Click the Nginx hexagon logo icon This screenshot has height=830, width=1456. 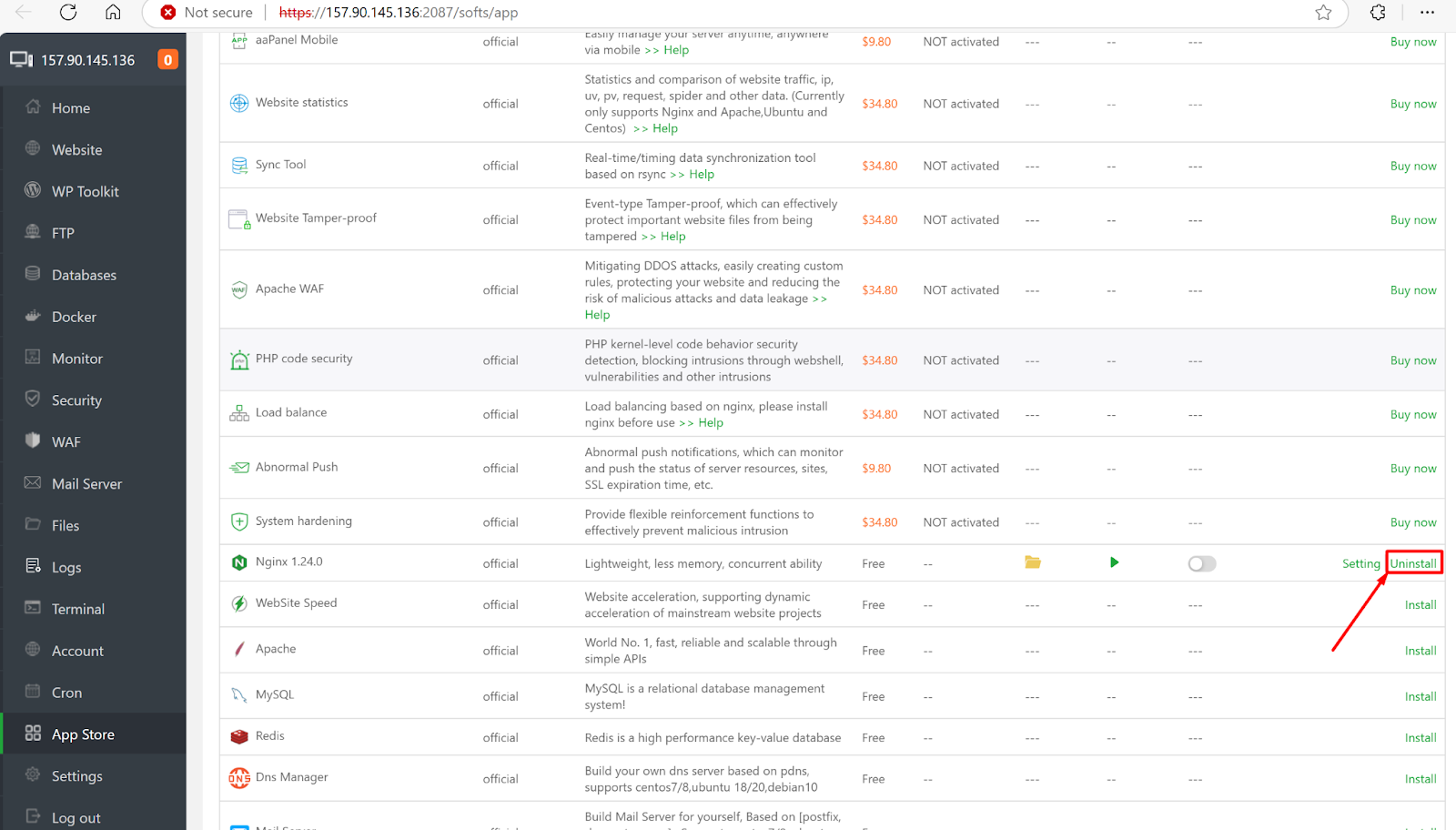239,562
